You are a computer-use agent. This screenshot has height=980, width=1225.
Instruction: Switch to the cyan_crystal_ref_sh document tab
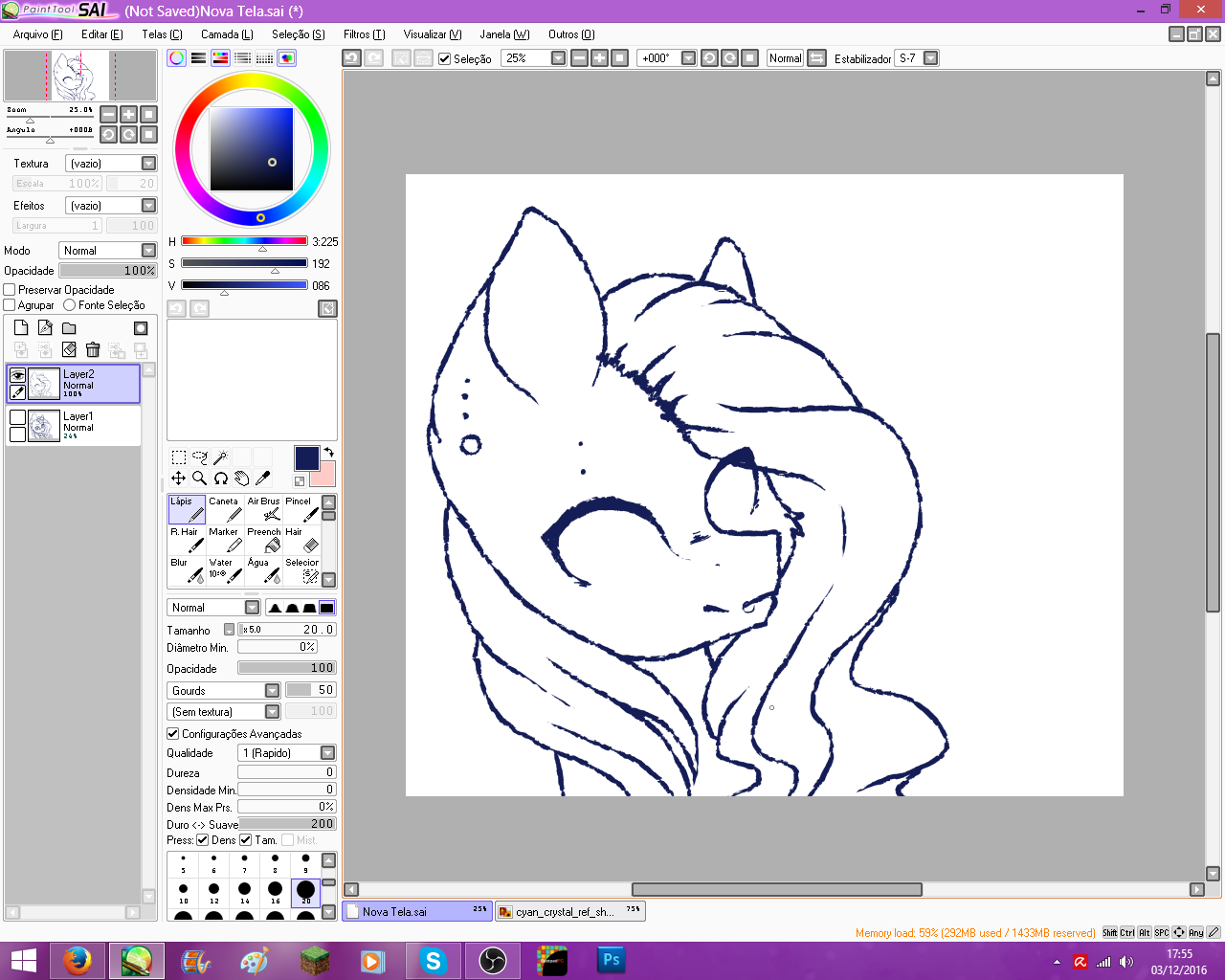(x=570, y=912)
